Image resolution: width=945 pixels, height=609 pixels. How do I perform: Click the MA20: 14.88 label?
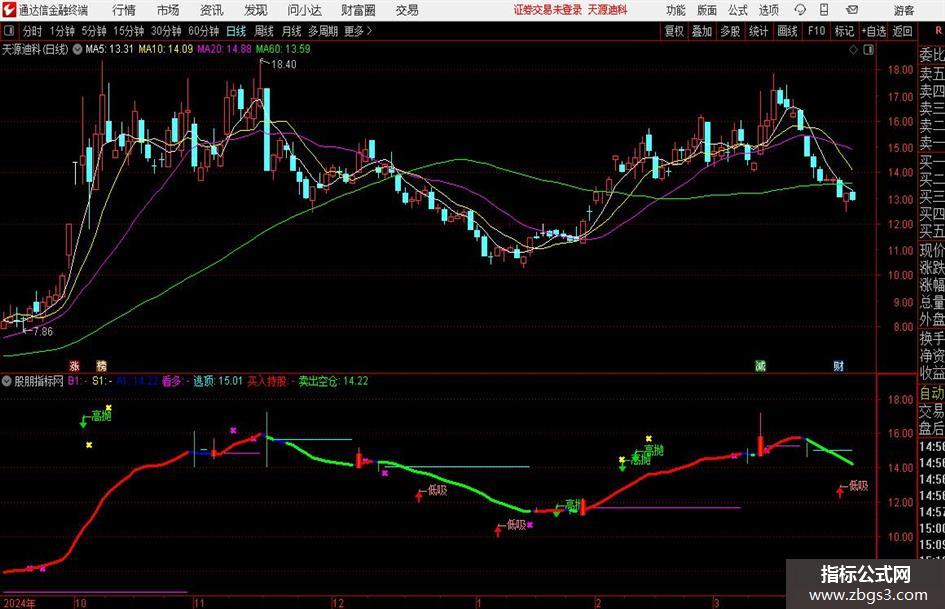[x=224, y=49]
